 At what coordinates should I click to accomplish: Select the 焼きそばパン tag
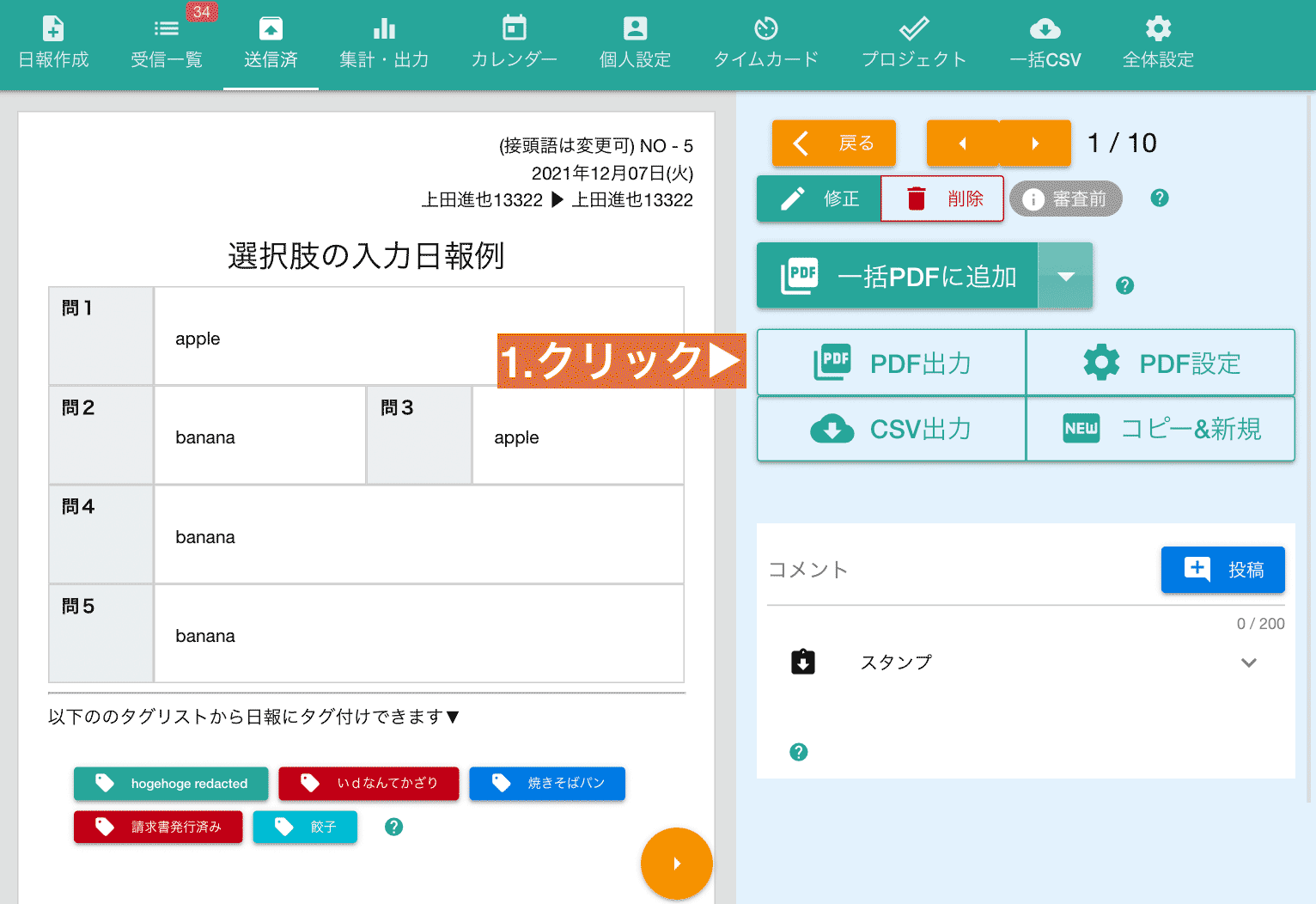547,783
